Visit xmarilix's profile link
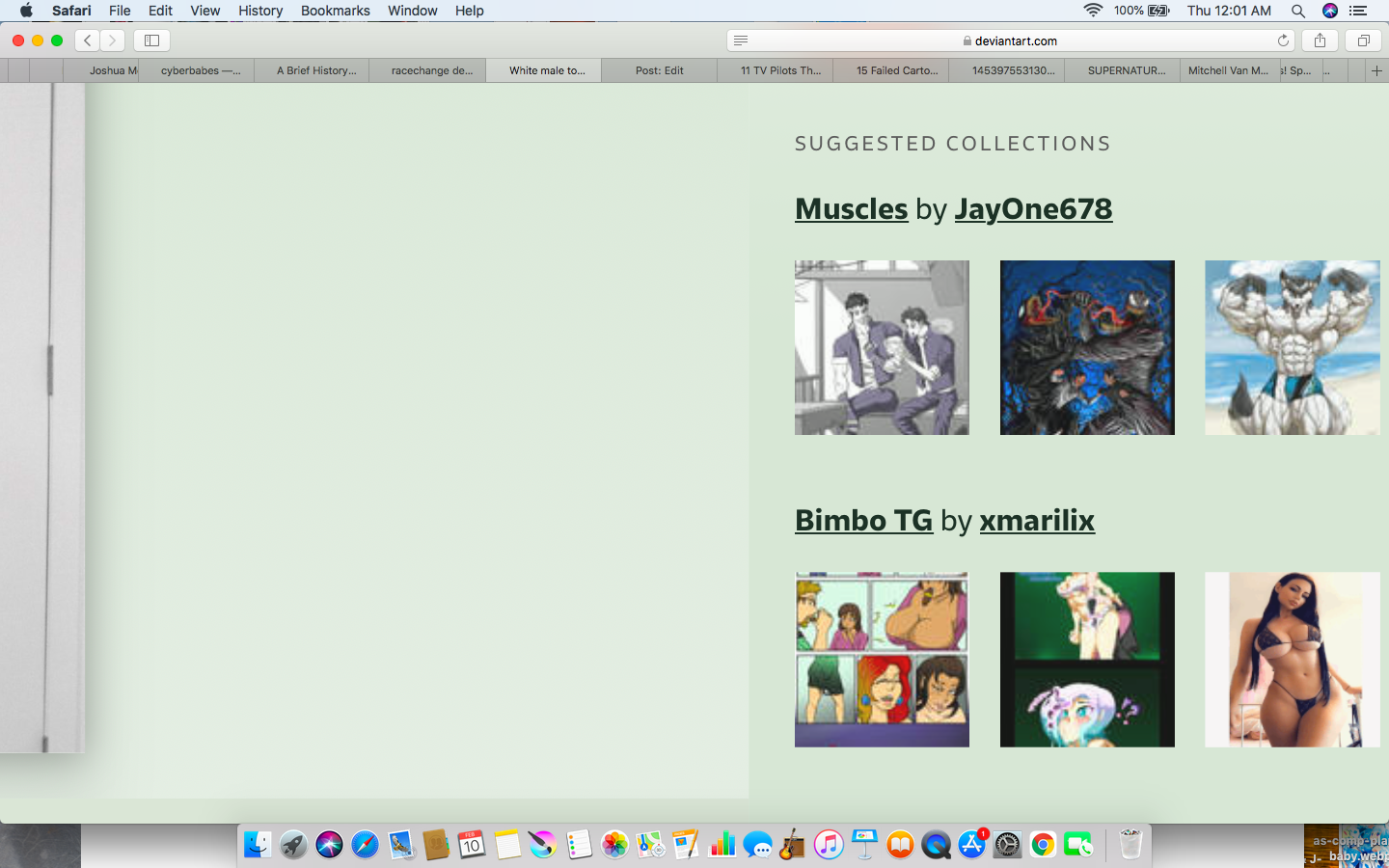 click(1037, 520)
